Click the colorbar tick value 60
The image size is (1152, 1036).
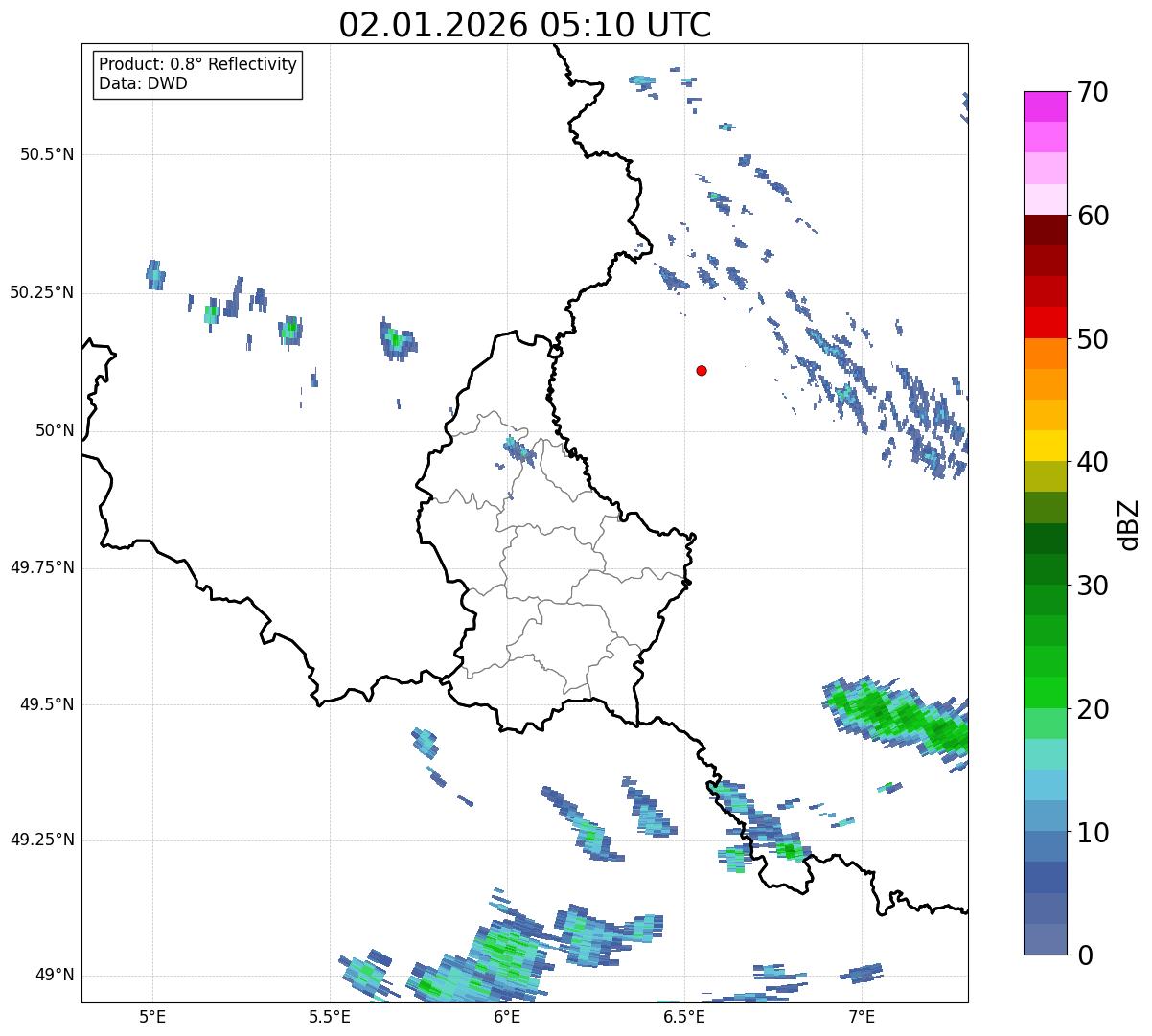[x=1093, y=216]
